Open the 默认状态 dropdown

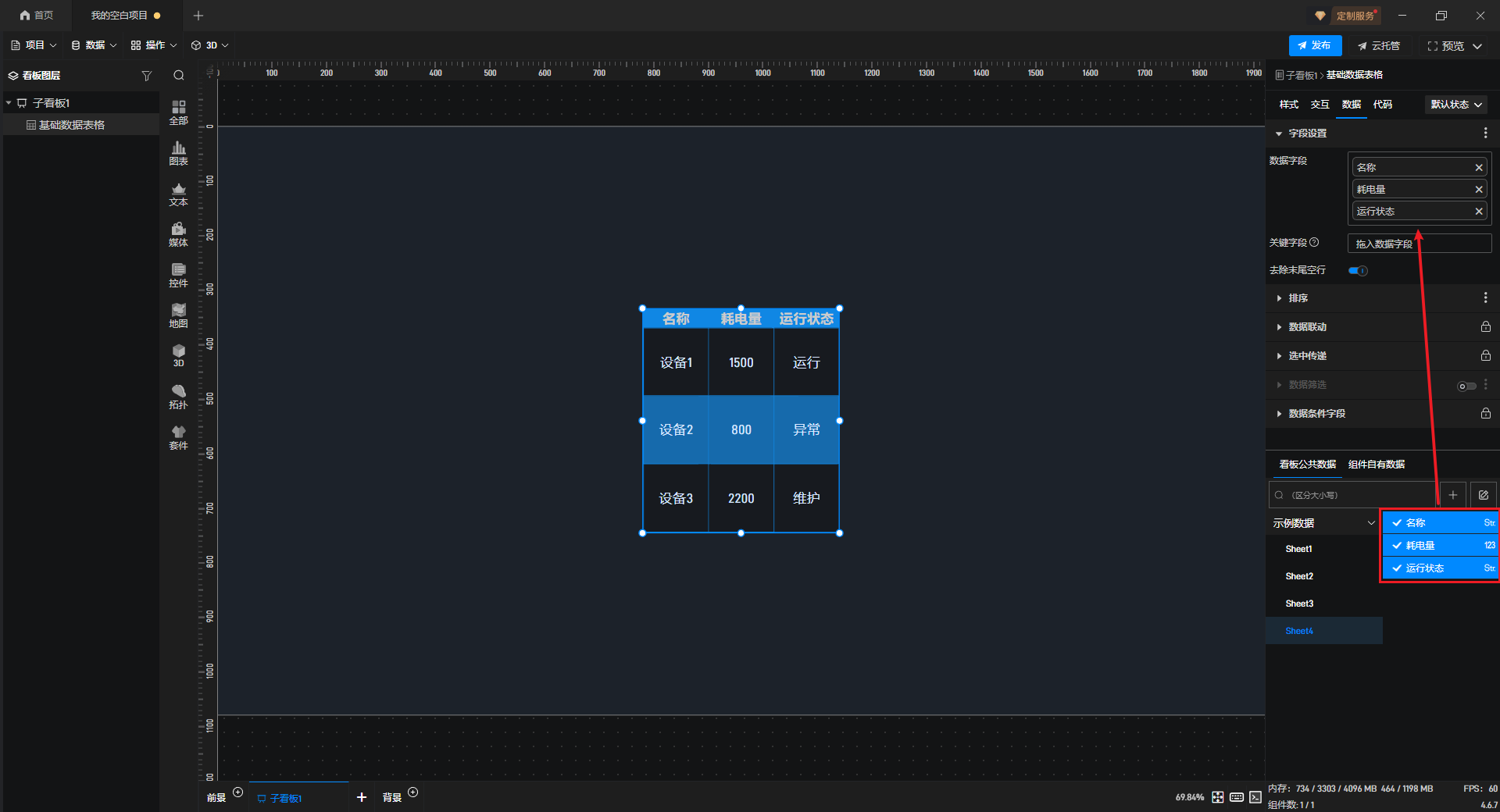tap(1455, 105)
